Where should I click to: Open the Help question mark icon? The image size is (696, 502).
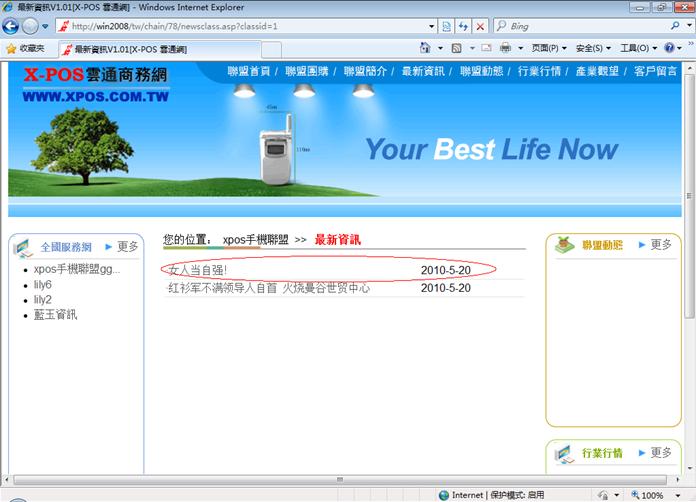point(668,48)
